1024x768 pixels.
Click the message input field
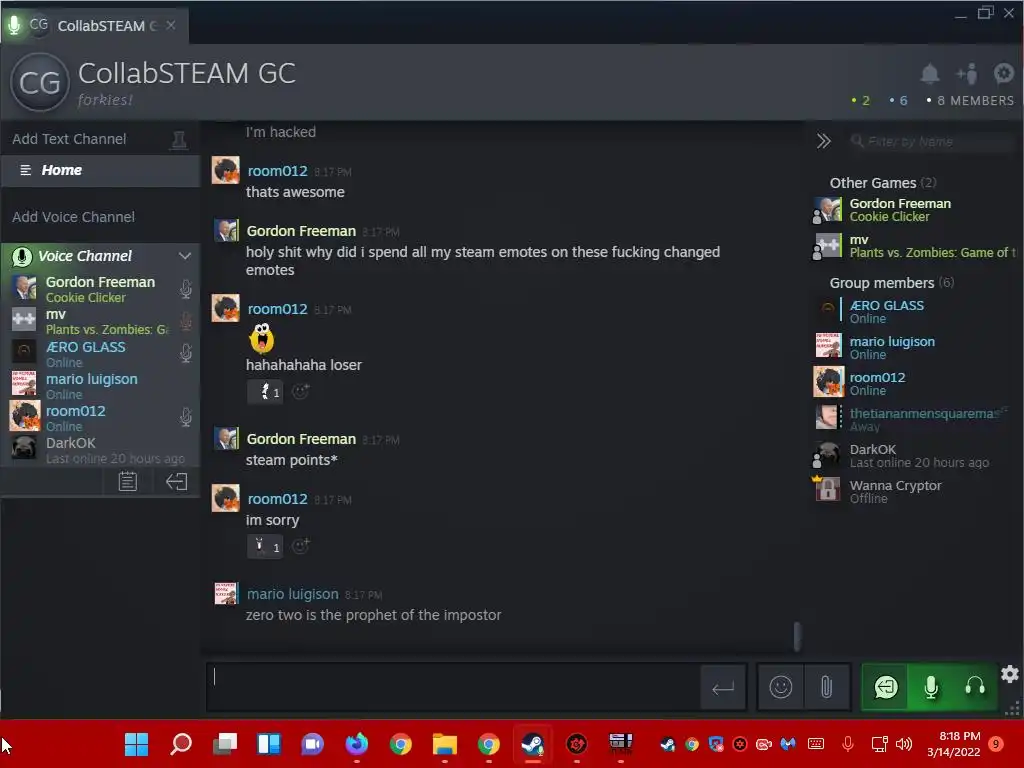pos(453,687)
